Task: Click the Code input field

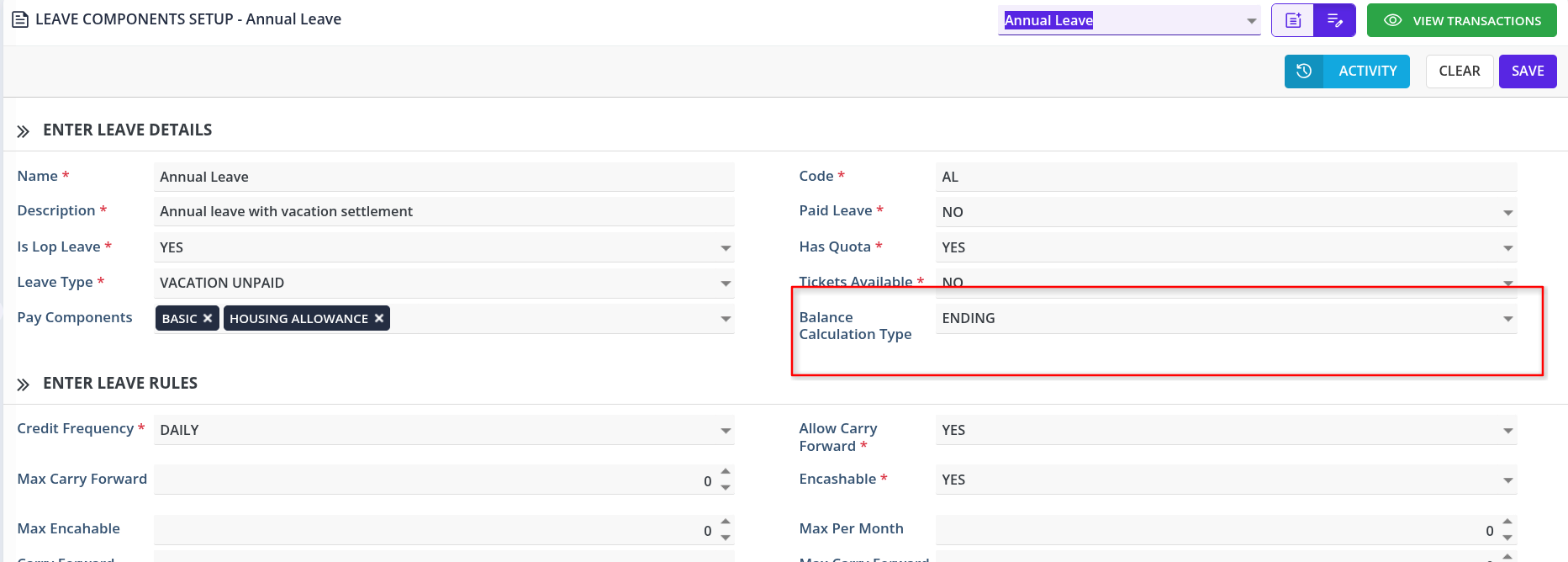Action: pos(1227,177)
